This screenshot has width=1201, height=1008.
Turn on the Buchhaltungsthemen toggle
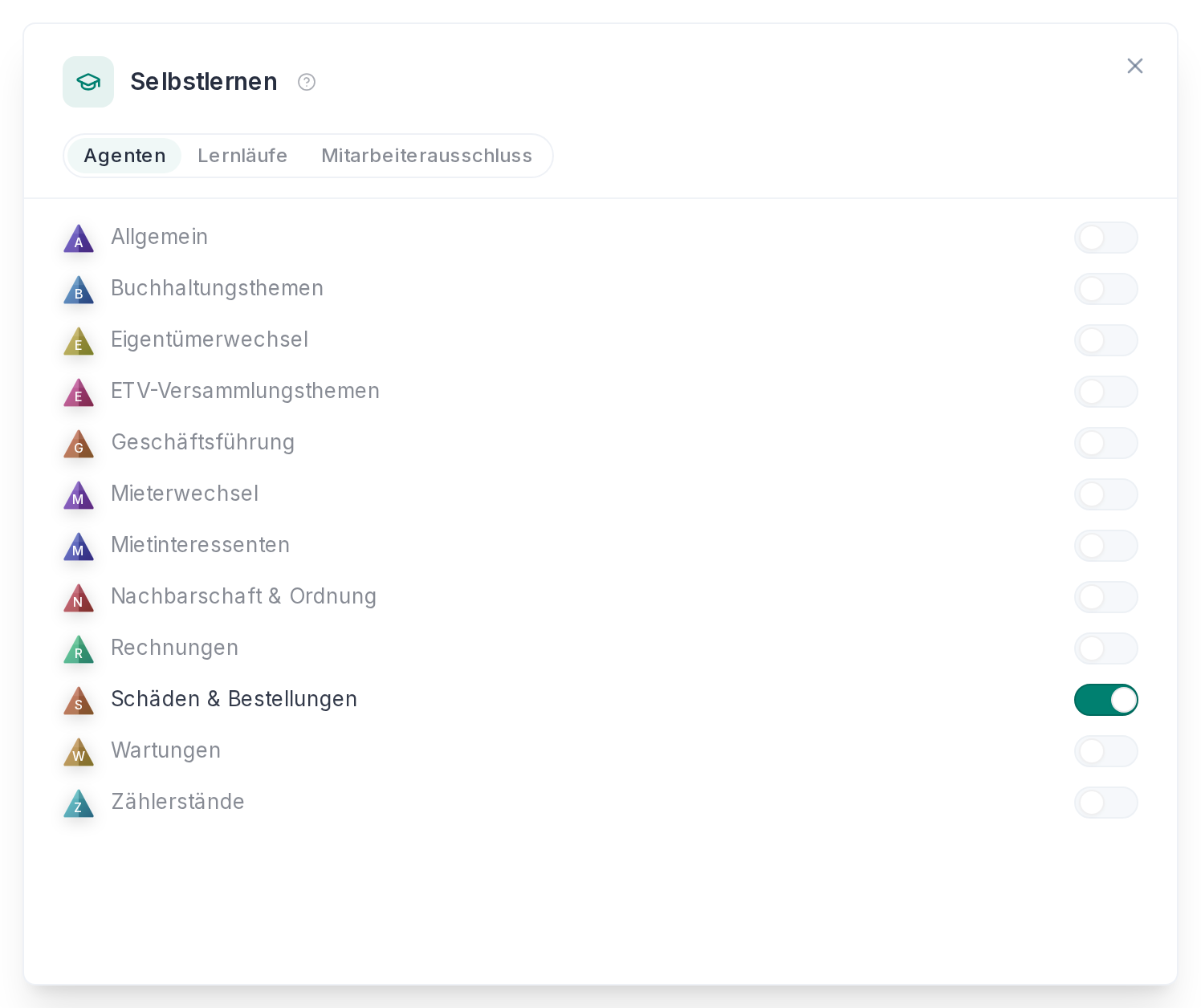point(1106,289)
